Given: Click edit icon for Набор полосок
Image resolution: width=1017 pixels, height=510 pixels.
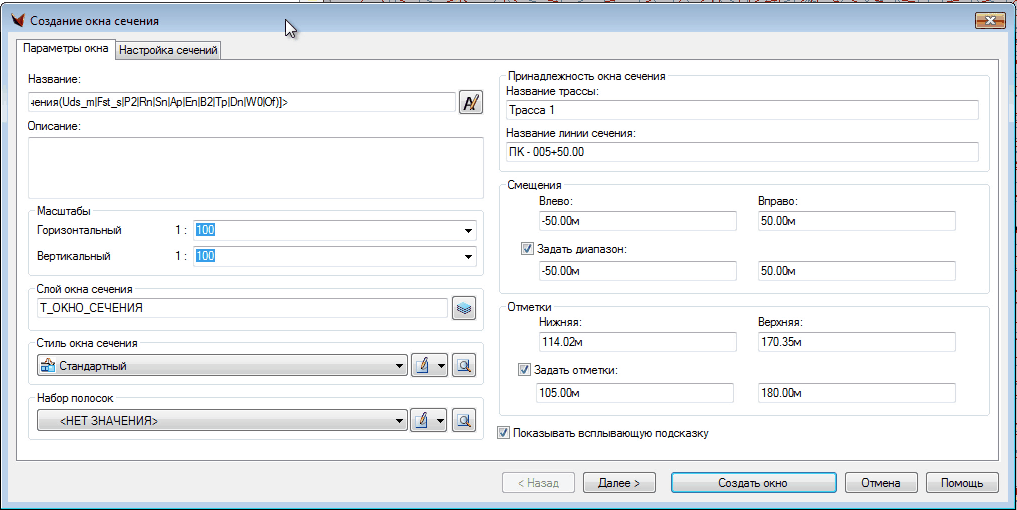Looking at the screenshot, I should (423, 421).
